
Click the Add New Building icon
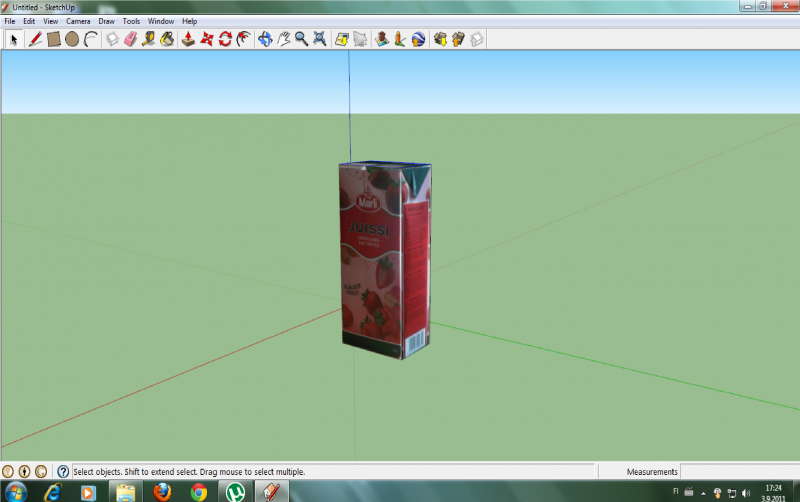pyautogui.click(x=381, y=39)
